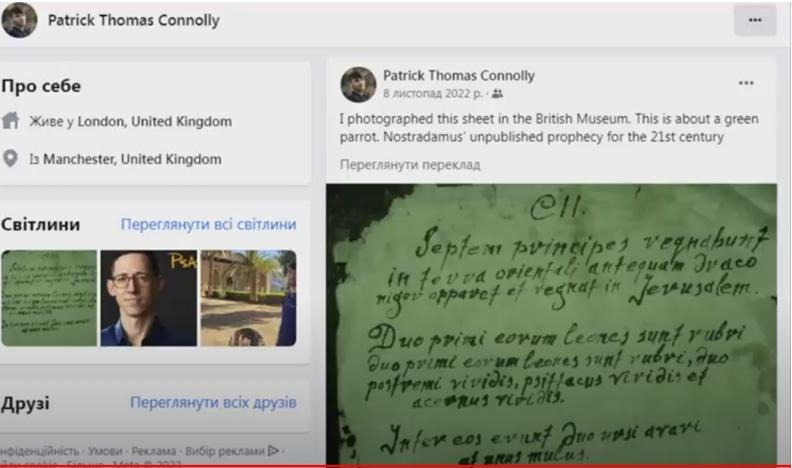Click the Реклама footer link

pos(154,451)
